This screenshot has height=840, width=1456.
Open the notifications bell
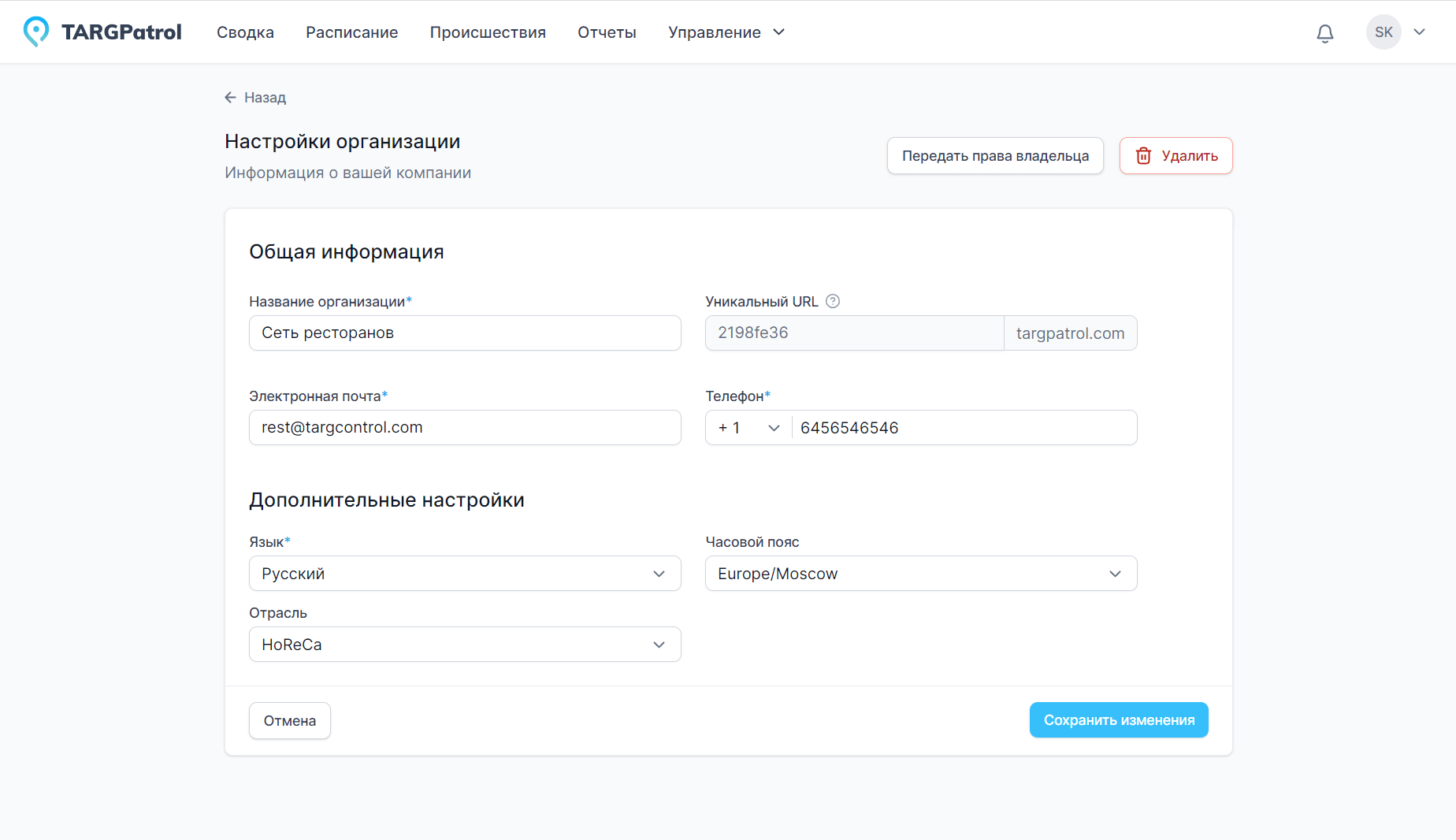(x=1325, y=32)
